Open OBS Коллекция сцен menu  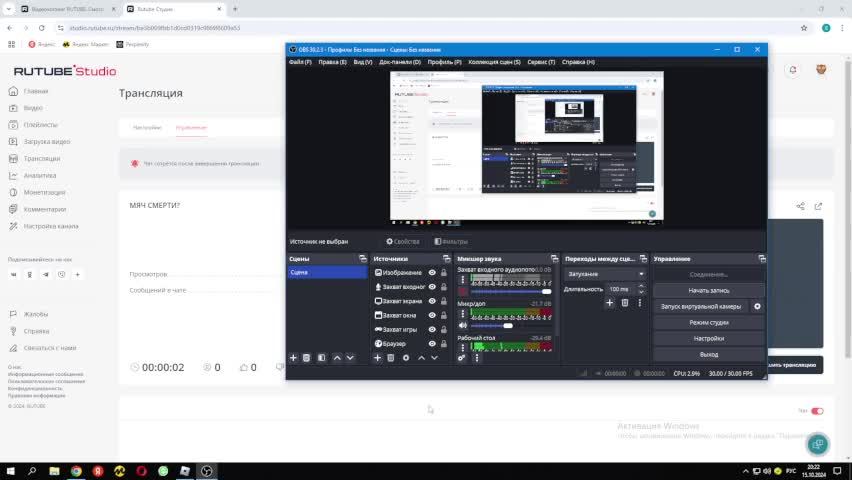(x=494, y=62)
